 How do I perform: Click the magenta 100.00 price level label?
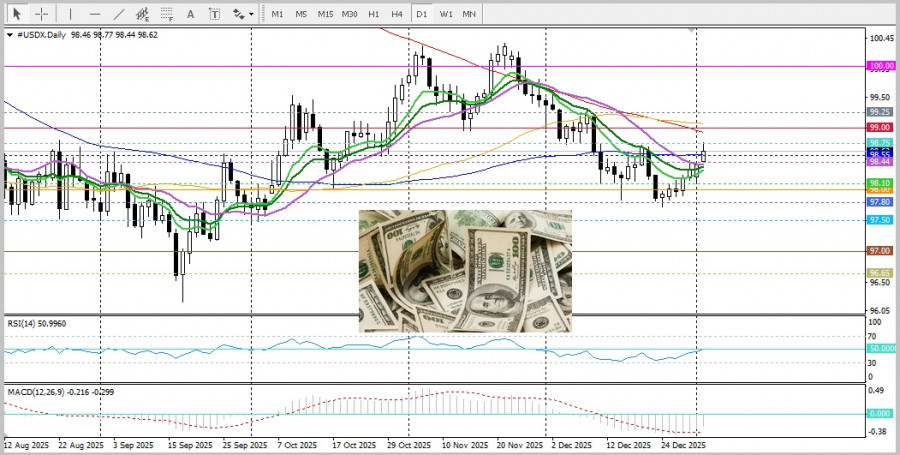point(881,67)
